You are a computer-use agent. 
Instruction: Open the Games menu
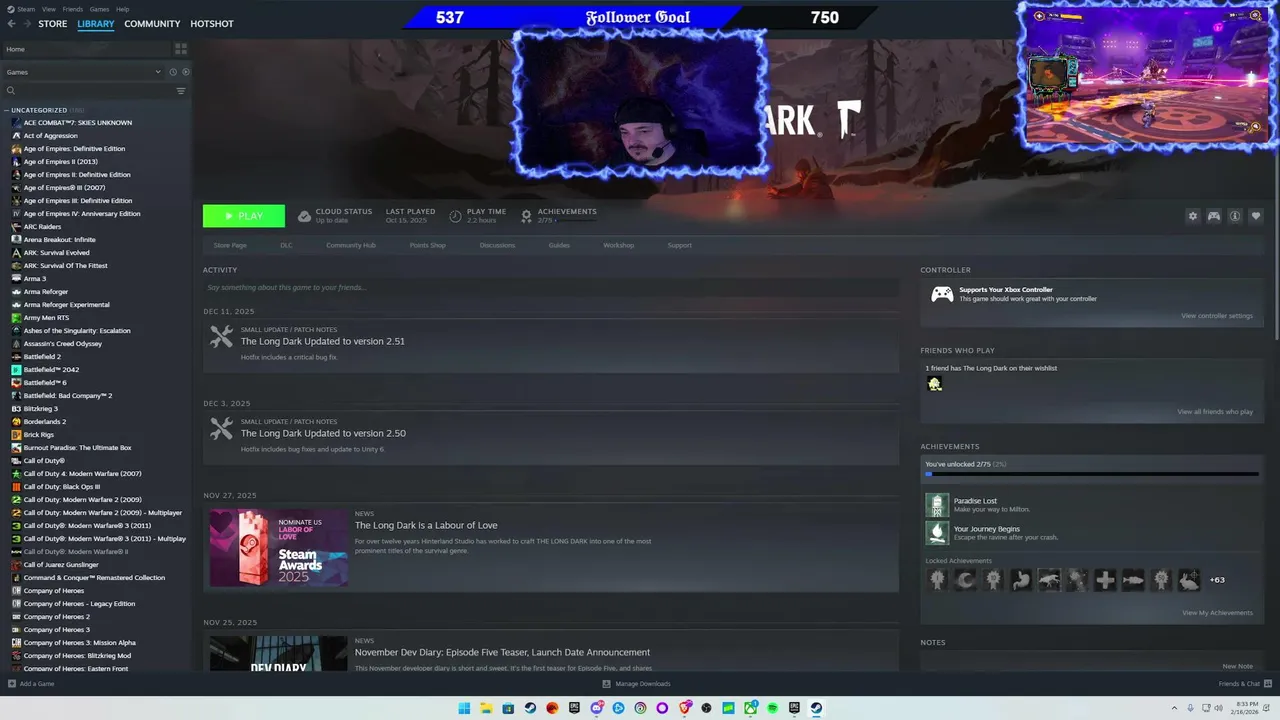click(x=99, y=9)
